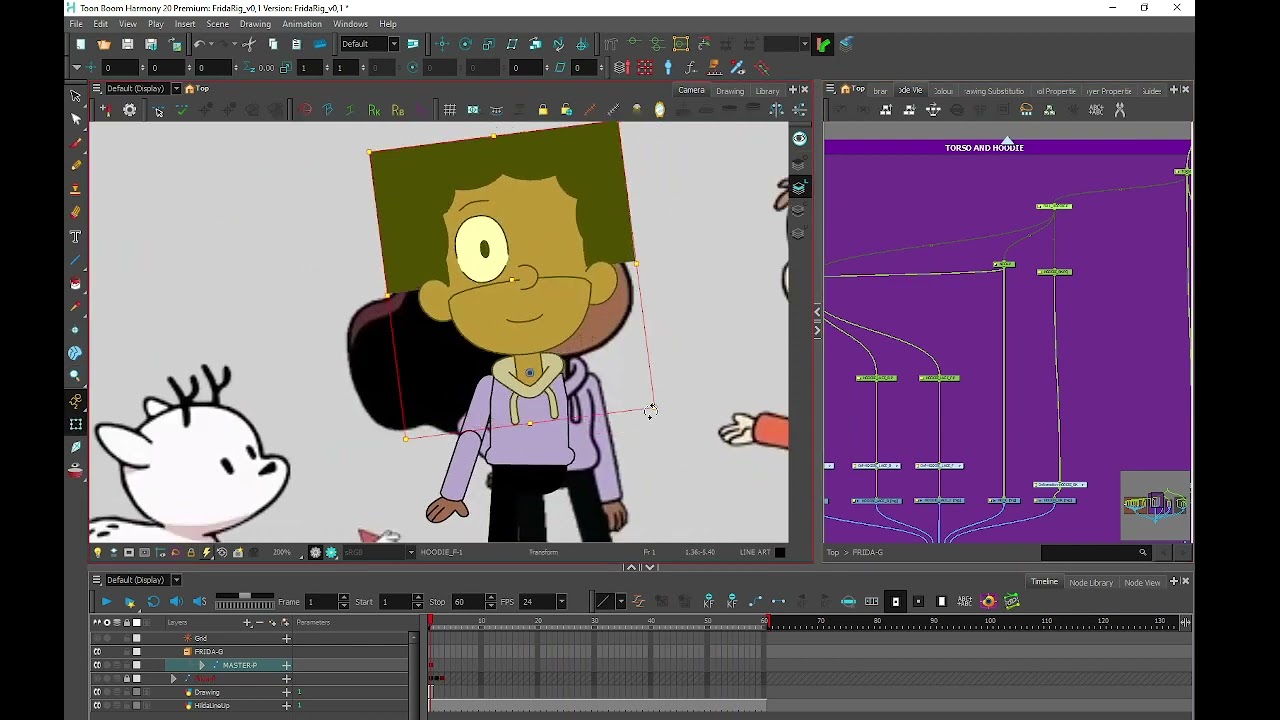Click the black LINE ART color swatch
Screen dimensions: 1280x720
coord(780,552)
